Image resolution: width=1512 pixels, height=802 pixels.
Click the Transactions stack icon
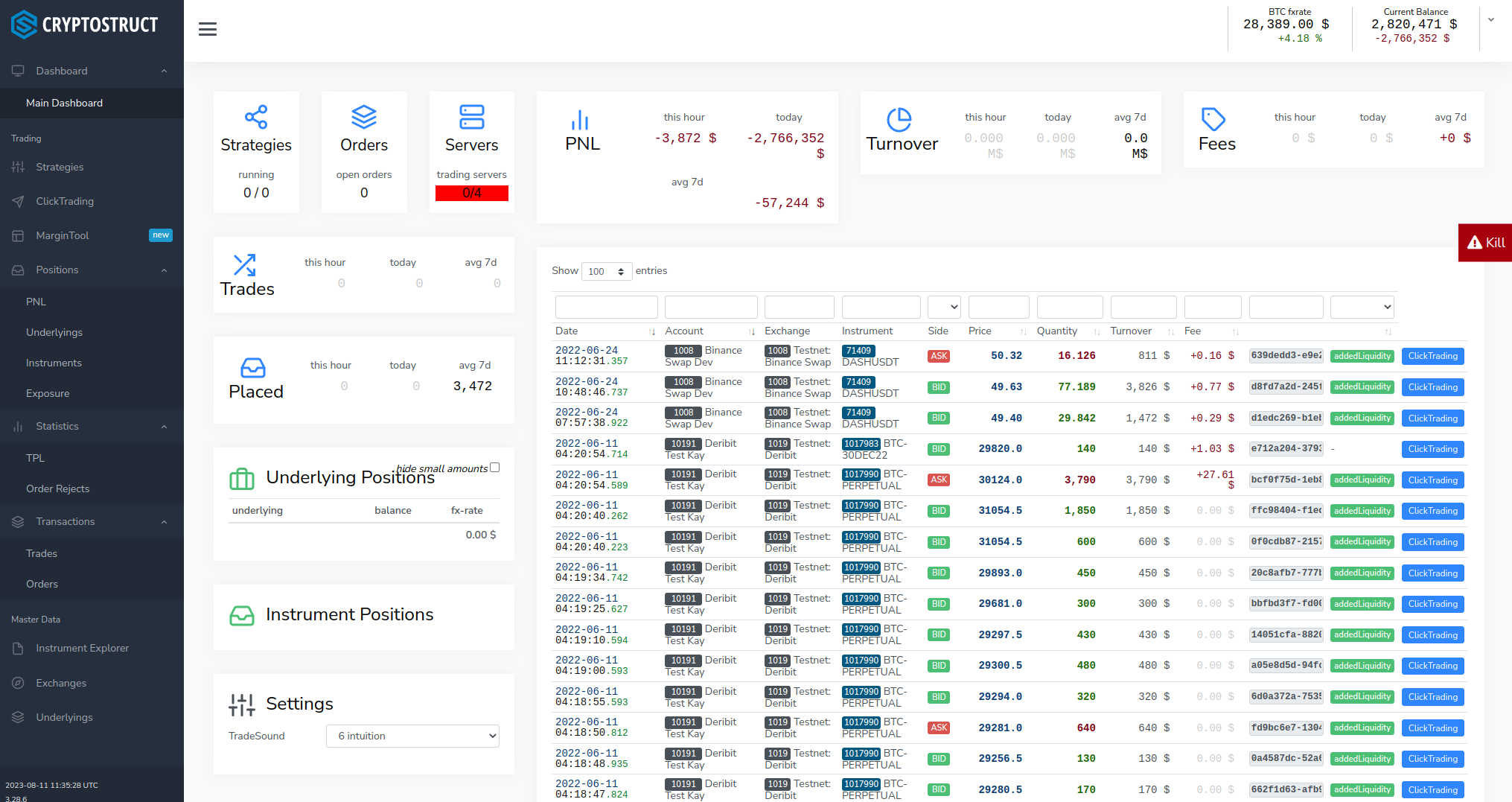[x=18, y=521]
